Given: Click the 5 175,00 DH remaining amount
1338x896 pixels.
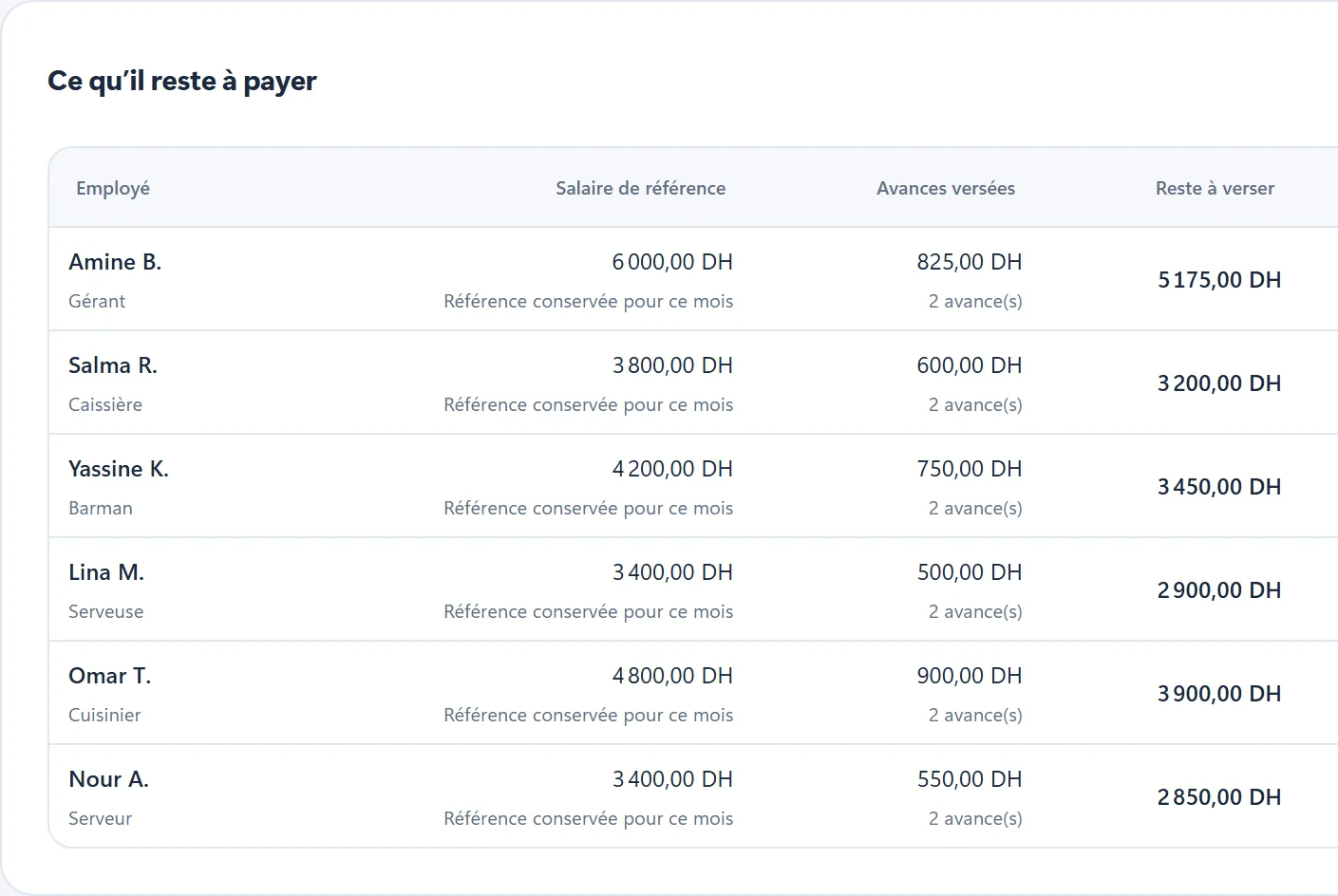Looking at the screenshot, I should pyautogui.click(x=1219, y=280).
